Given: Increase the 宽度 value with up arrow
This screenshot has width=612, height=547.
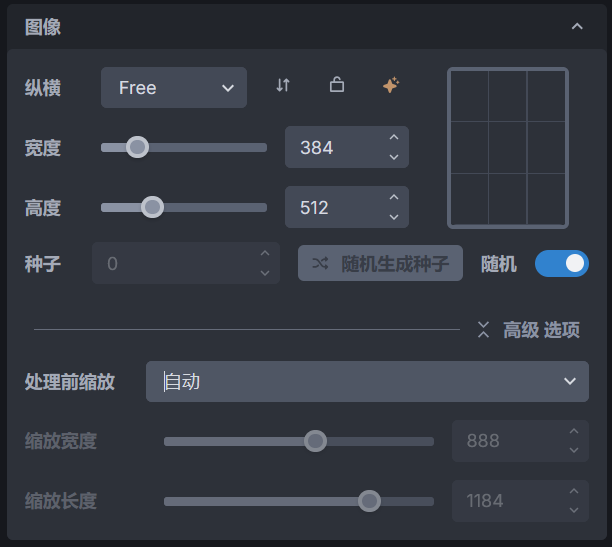Looking at the screenshot, I should (x=394, y=138).
